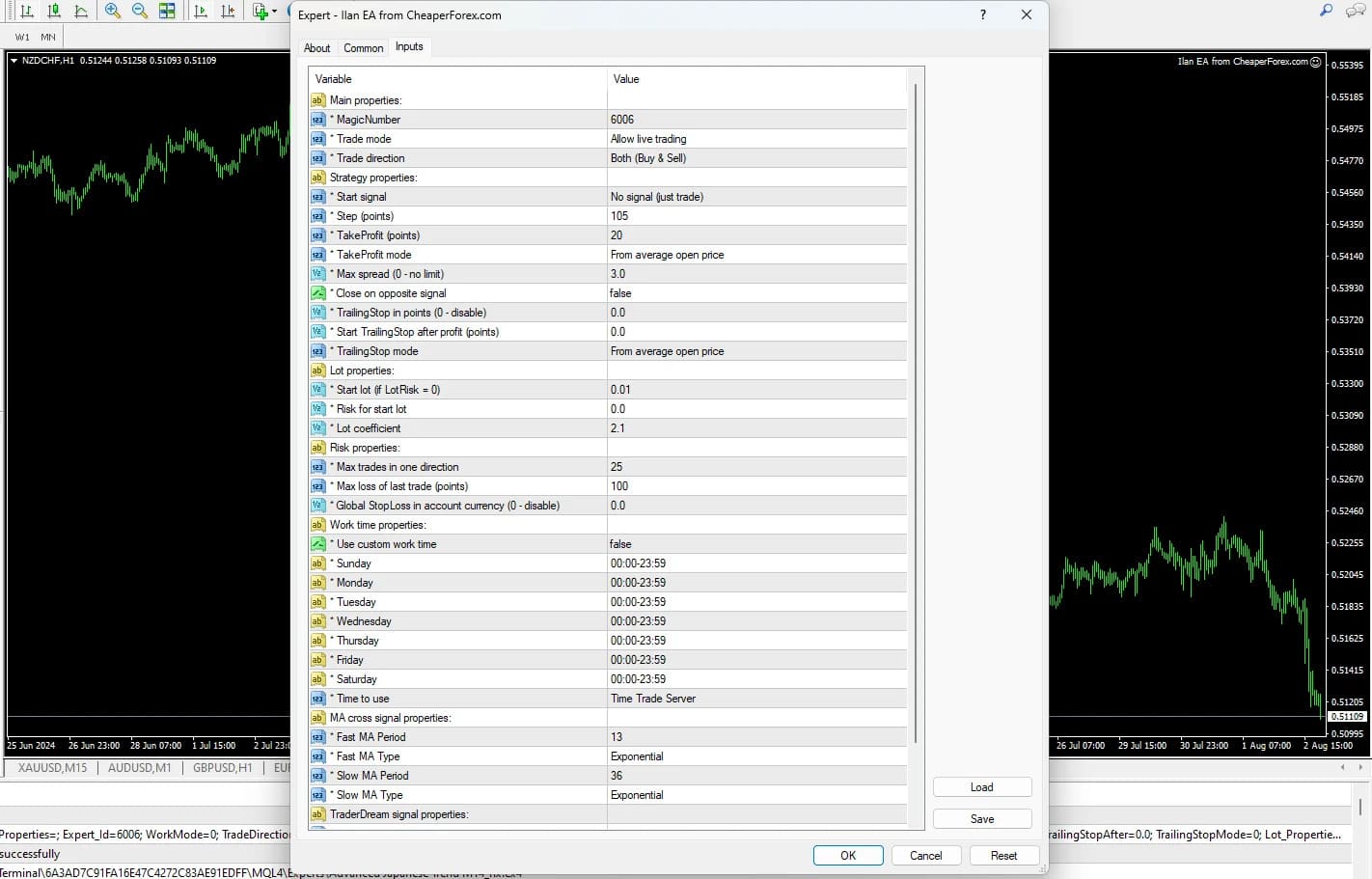Switch to candlestick chart icon
The width and height of the screenshot is (1372, 879).
[54, 11]
